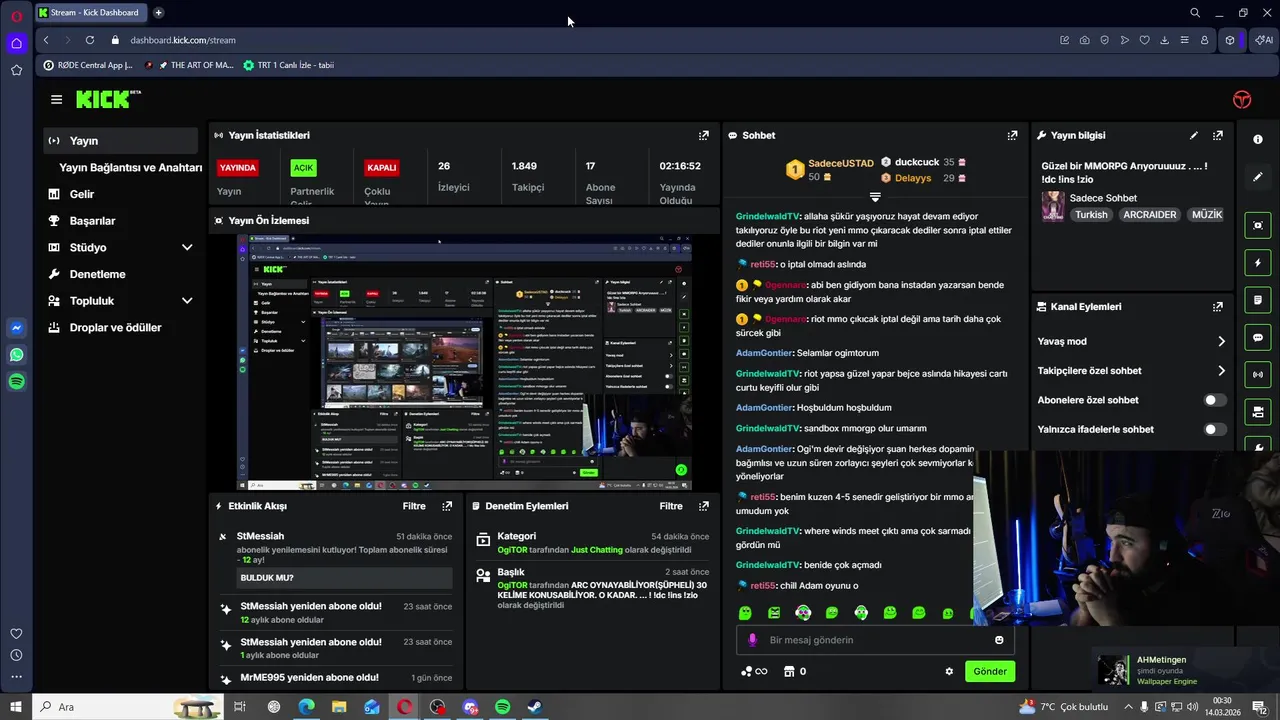Select Yayın in the sidebar
1280x720 pixels.
pos(121,141)
